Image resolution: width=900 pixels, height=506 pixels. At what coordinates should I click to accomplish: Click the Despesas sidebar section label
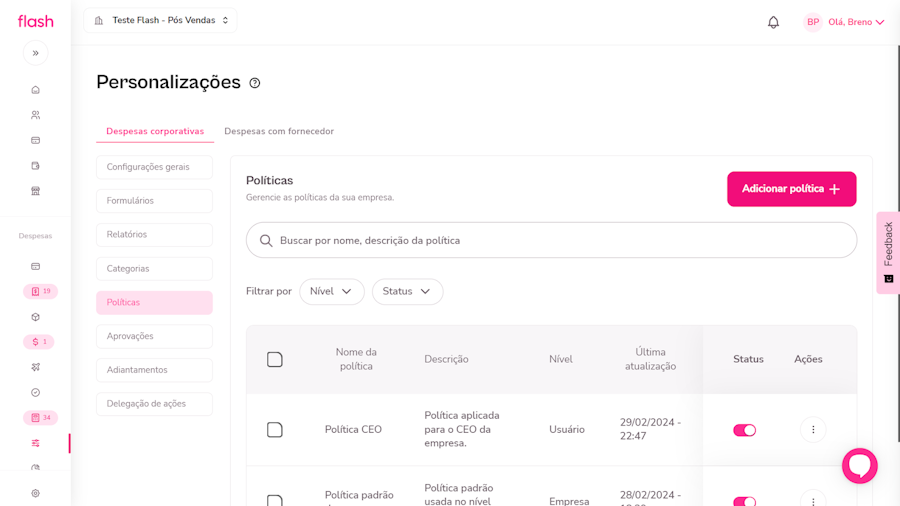36,236
